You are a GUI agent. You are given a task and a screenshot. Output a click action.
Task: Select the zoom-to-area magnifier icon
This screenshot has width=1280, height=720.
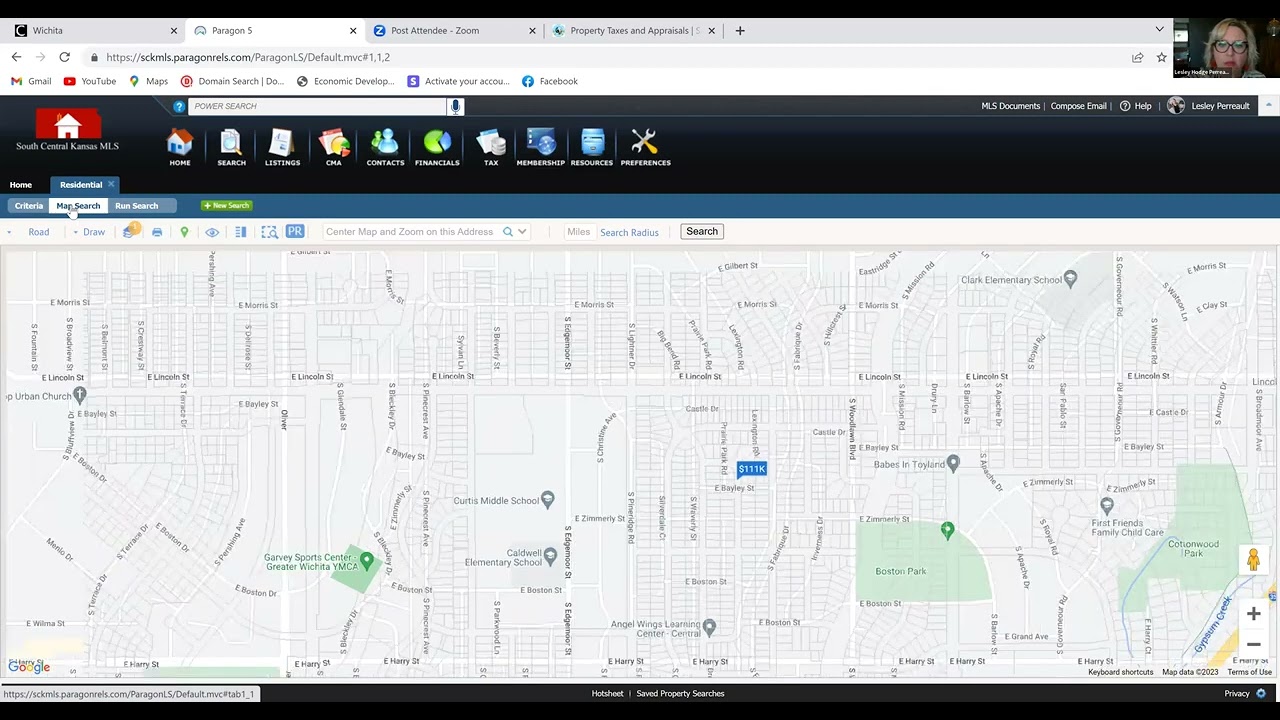(269, 232)
